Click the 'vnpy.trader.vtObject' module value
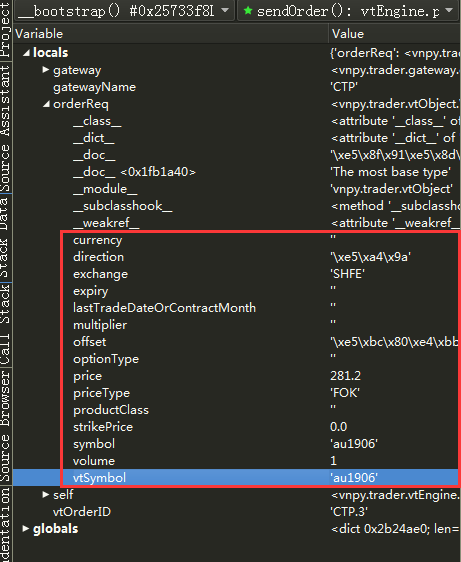Screen dimensions: 461x562 (391, 189)
